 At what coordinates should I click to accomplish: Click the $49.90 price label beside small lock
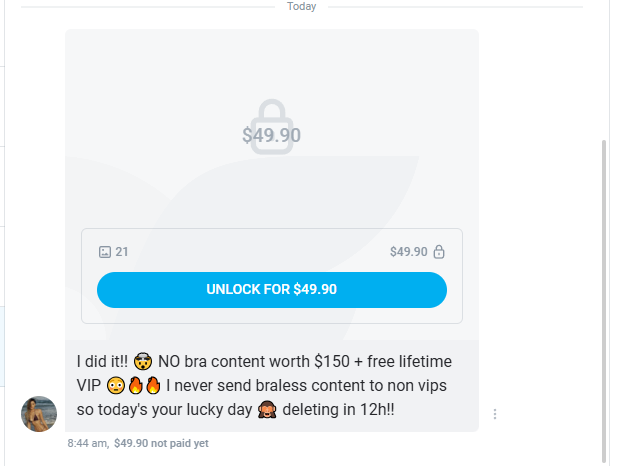click(409, 252)
